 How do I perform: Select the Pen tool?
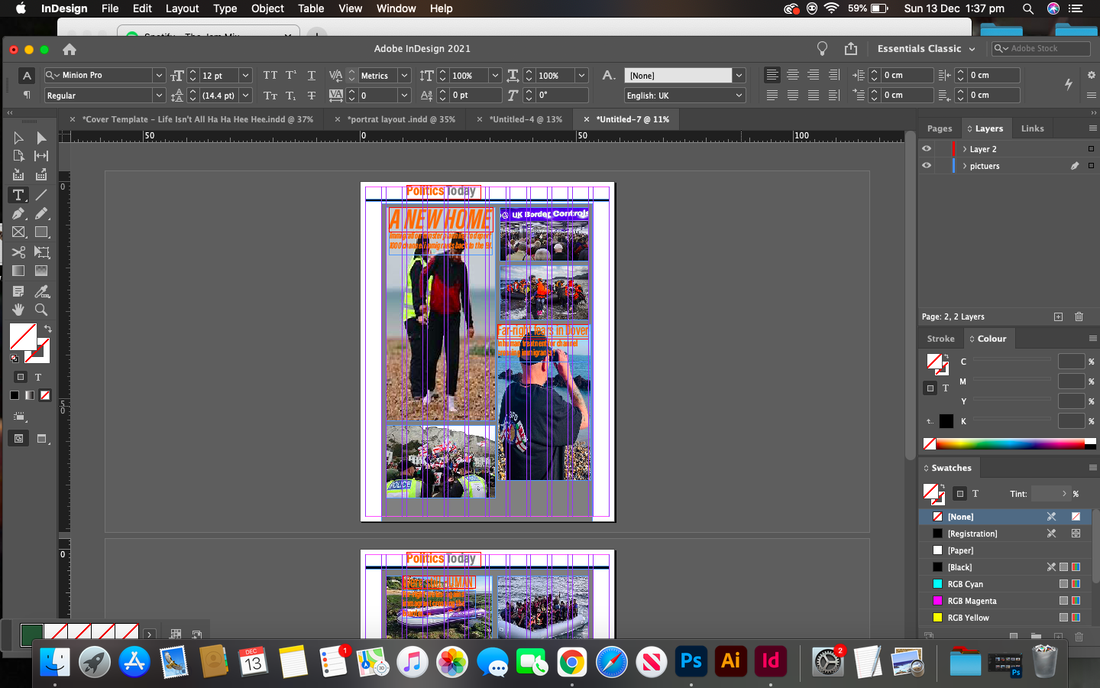(18, 213)
